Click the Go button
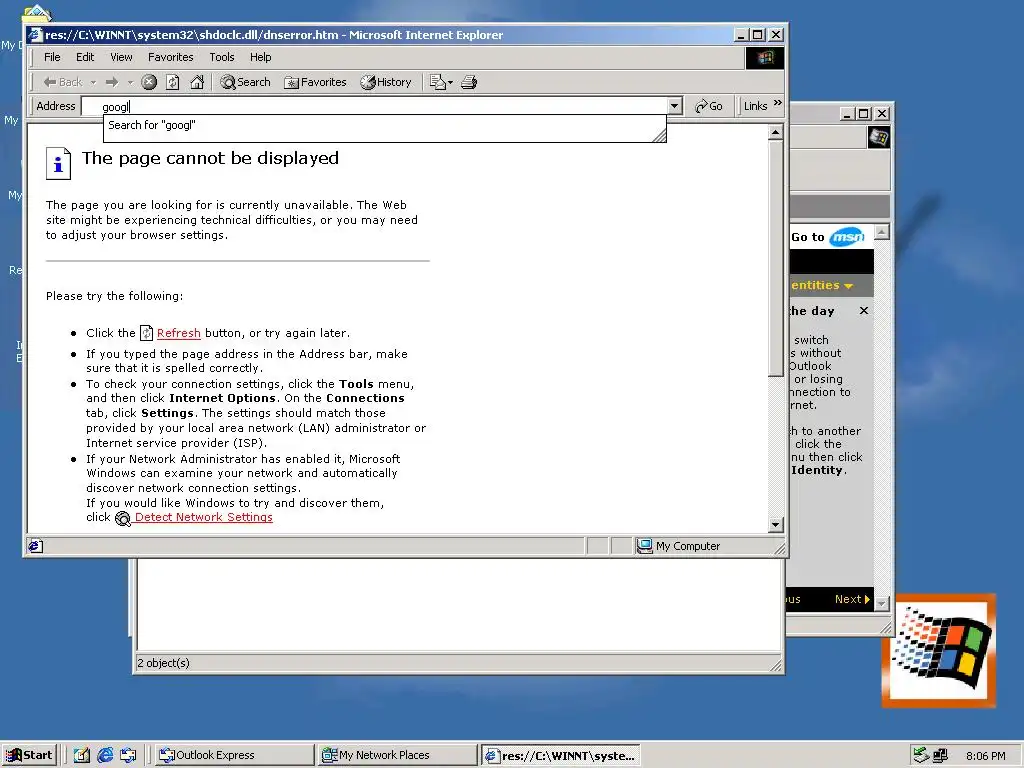The height and width of the screenshot is (768, 1024). pyautogui.click(x=709, y=106)
